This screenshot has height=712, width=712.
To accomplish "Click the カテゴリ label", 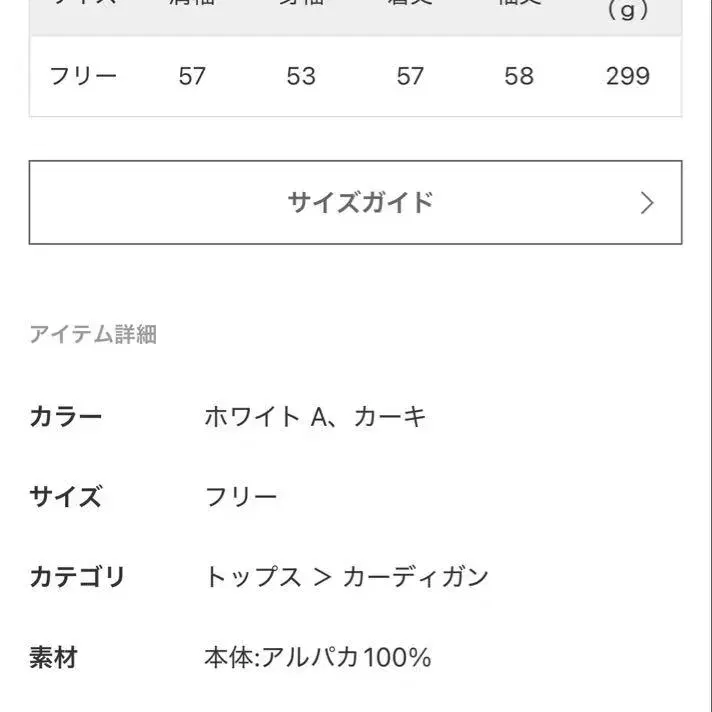I will [78, 577].
